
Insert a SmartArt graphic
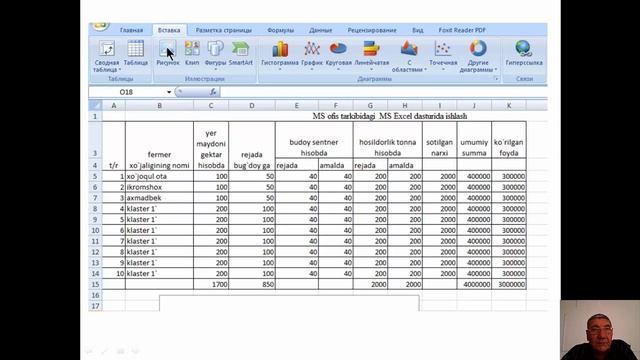240,53
